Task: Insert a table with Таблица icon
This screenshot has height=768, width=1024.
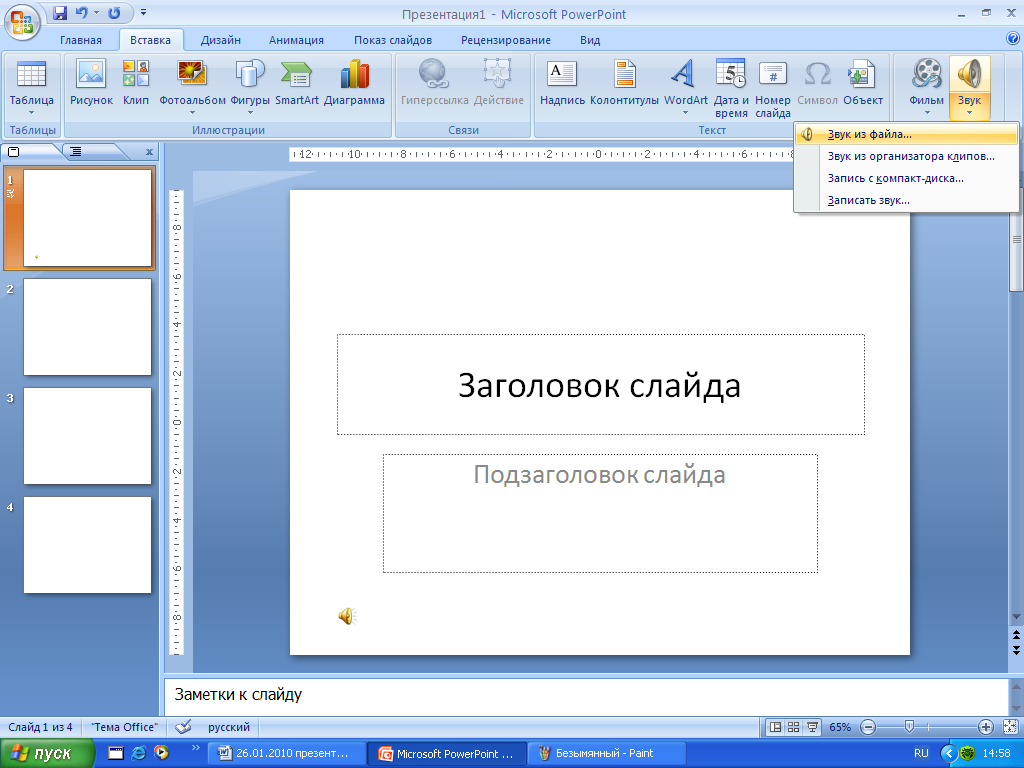Action: 31,88
